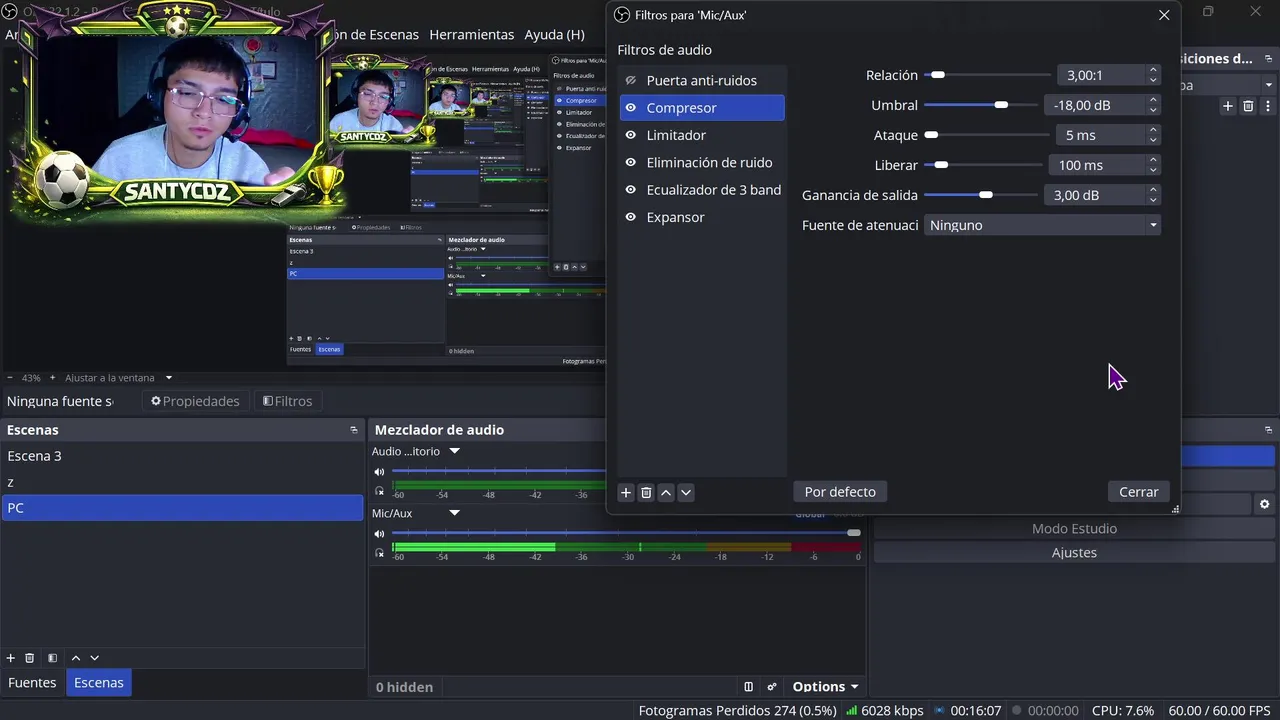Select the Limitador filter
This screenshot has width=1280, height=720.
pos(702,135)
